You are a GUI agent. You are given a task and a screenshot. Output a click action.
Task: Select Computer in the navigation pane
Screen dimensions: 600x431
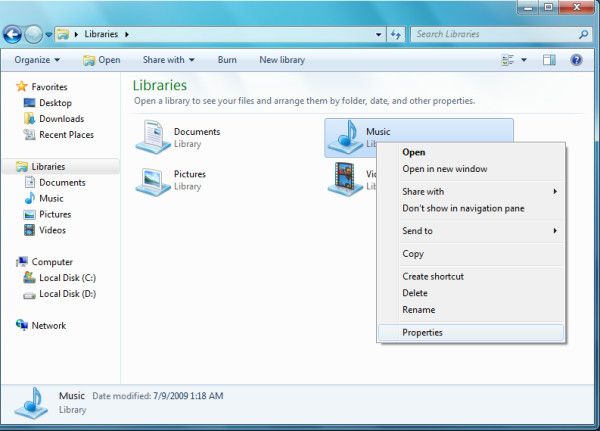point(52,262)
